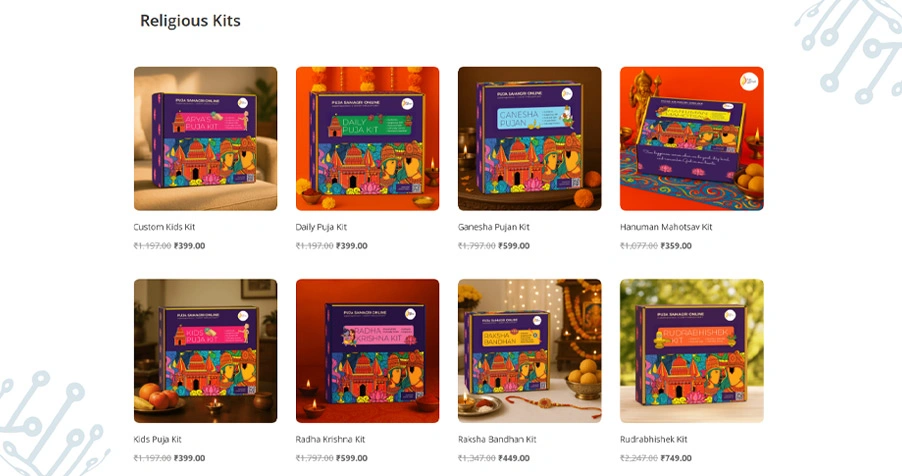Open the Custom Kids Kit product image
Image resolution: width=902 pixels, height=476 pixels.
(x=205, y=139)
